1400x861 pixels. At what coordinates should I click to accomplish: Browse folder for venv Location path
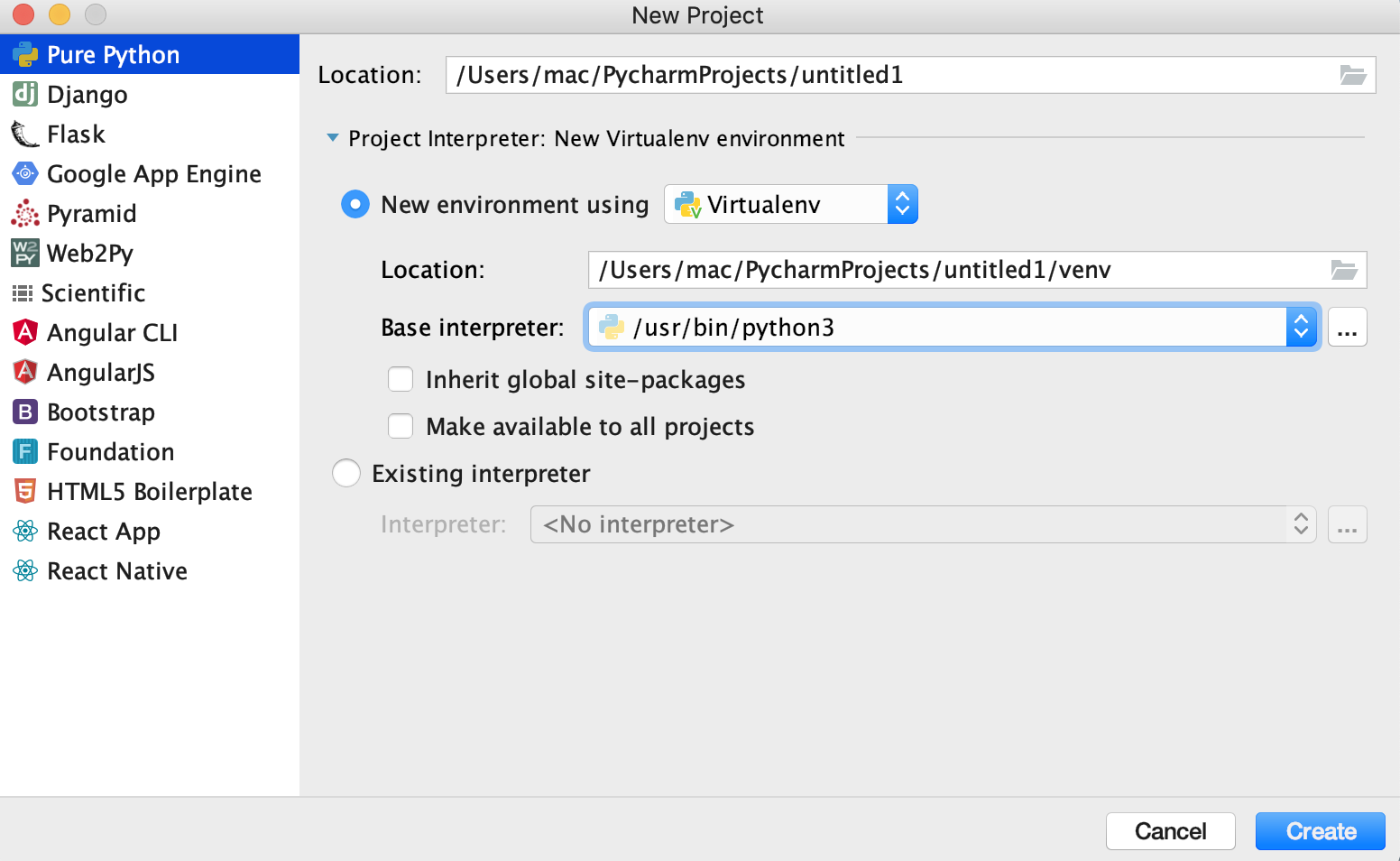[x=1344, y=270]
